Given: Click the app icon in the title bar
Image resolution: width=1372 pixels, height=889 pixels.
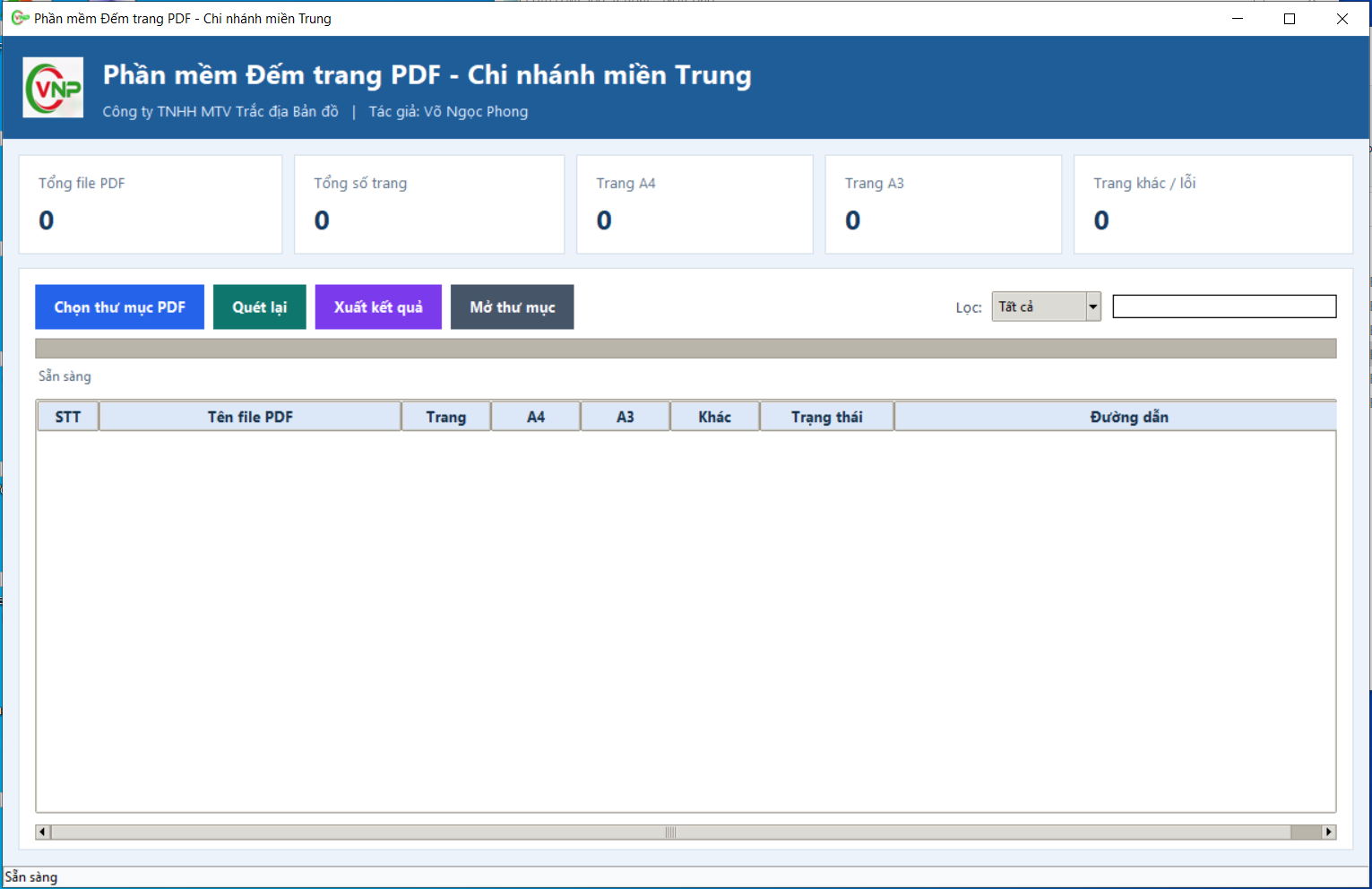Looking at the screenshot, I should 20,18.
